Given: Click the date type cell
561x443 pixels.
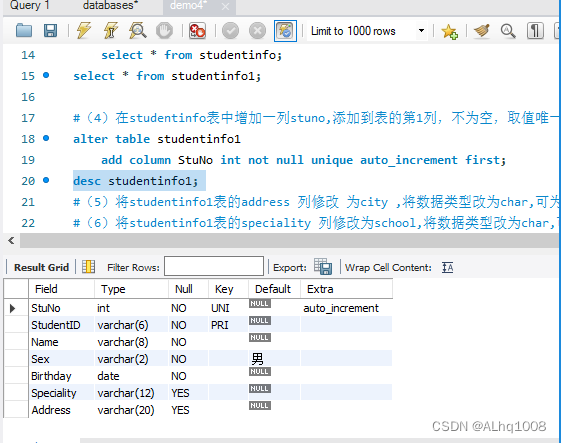Looking at the screenshot, I should click(x=131, y=376).
